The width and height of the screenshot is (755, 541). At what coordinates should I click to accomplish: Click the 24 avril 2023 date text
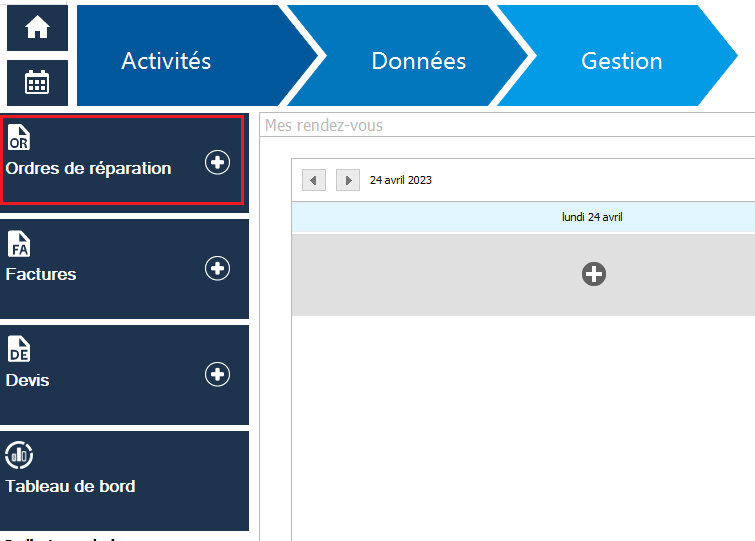tap(401, 180)
